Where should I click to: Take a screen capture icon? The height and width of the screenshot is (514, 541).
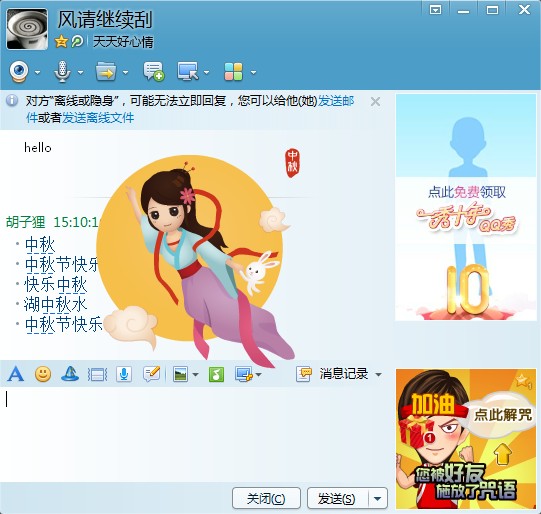[x=244, y=374]
